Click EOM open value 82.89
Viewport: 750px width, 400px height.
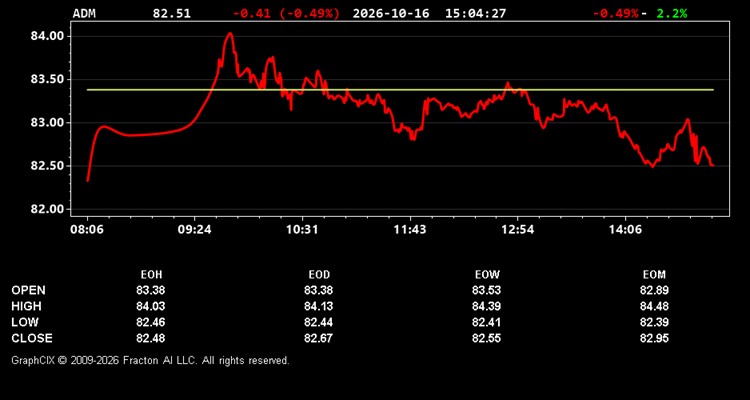click(654, 290)
